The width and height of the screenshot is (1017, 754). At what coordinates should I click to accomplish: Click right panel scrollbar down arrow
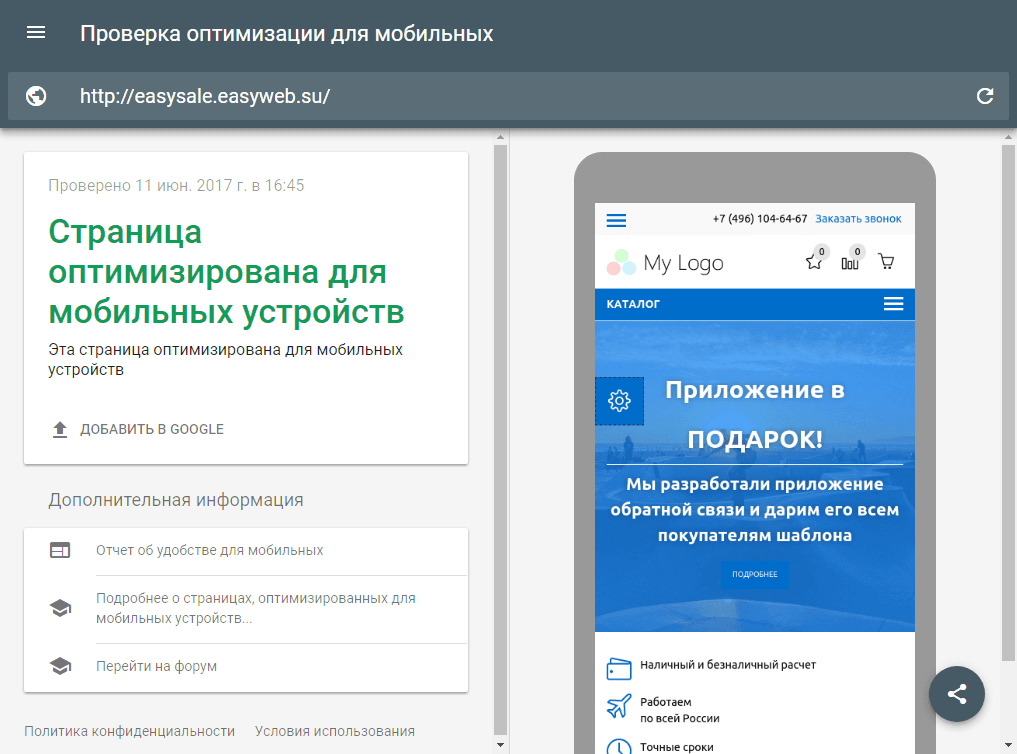(x=1008, y=745)
